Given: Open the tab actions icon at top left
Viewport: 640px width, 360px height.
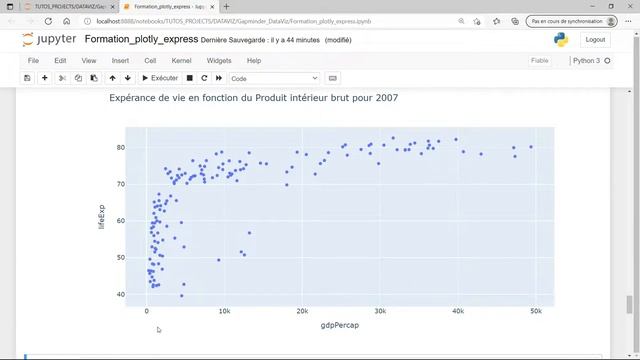Looking at the screenshot, I should (x=10, y=7).
